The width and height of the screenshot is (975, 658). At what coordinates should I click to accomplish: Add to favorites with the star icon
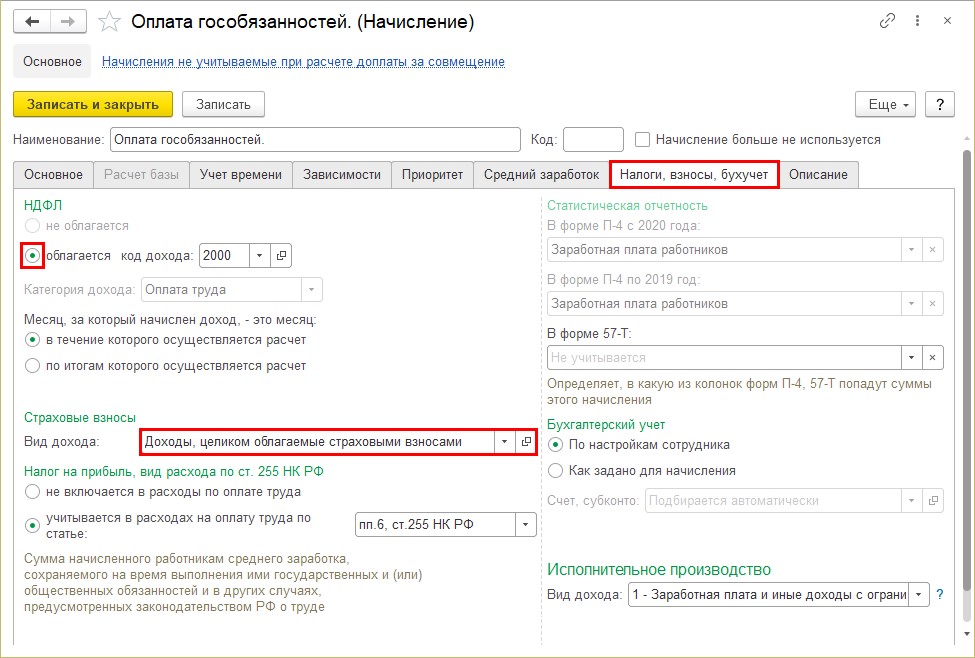click(x=109, y=22)
